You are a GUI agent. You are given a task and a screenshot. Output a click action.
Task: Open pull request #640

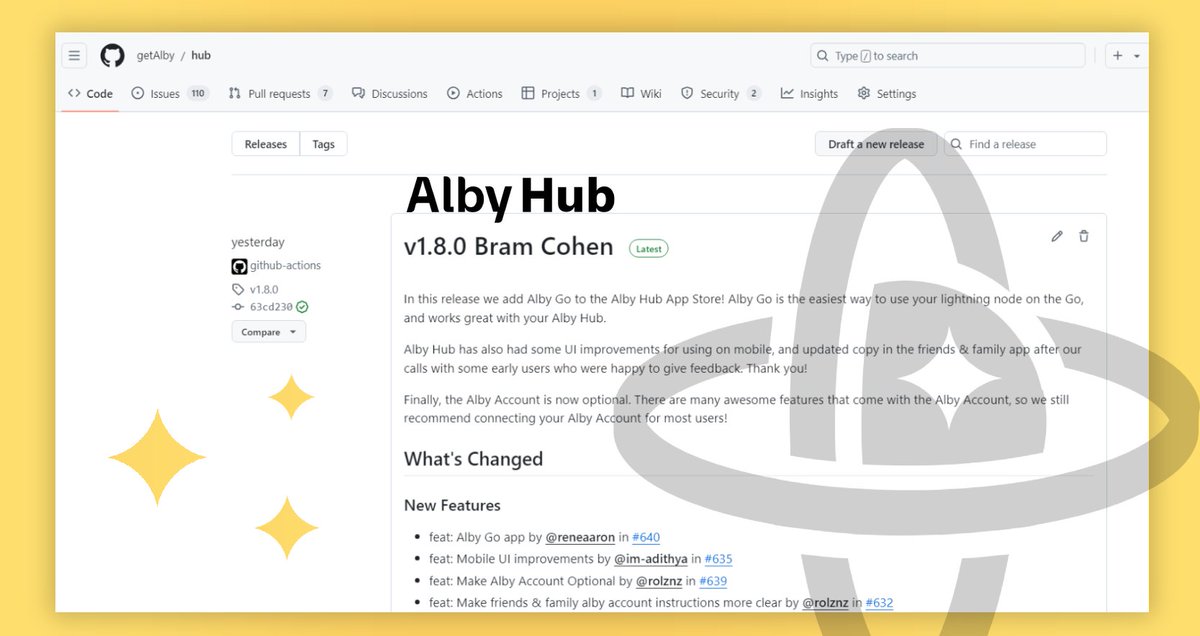pos(646,537)
